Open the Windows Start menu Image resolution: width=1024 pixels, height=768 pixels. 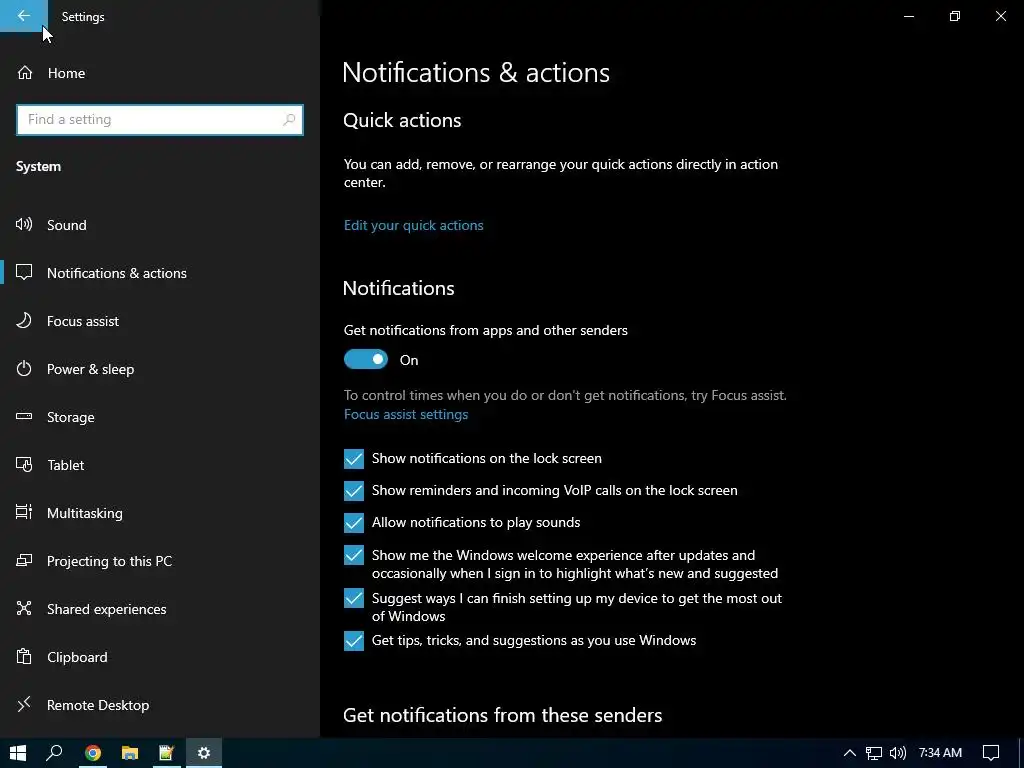pos(18,753)
